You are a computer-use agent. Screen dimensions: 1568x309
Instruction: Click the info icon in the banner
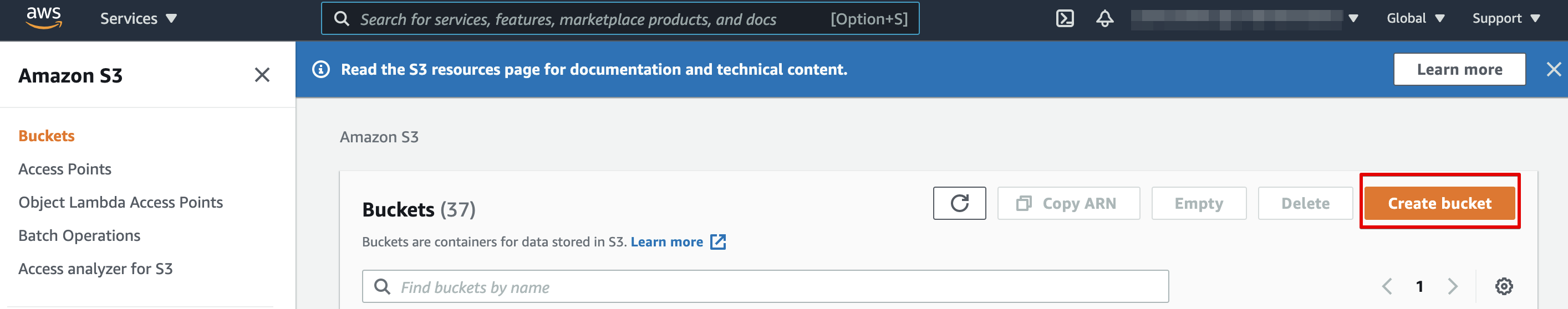[x=321, y=69]
